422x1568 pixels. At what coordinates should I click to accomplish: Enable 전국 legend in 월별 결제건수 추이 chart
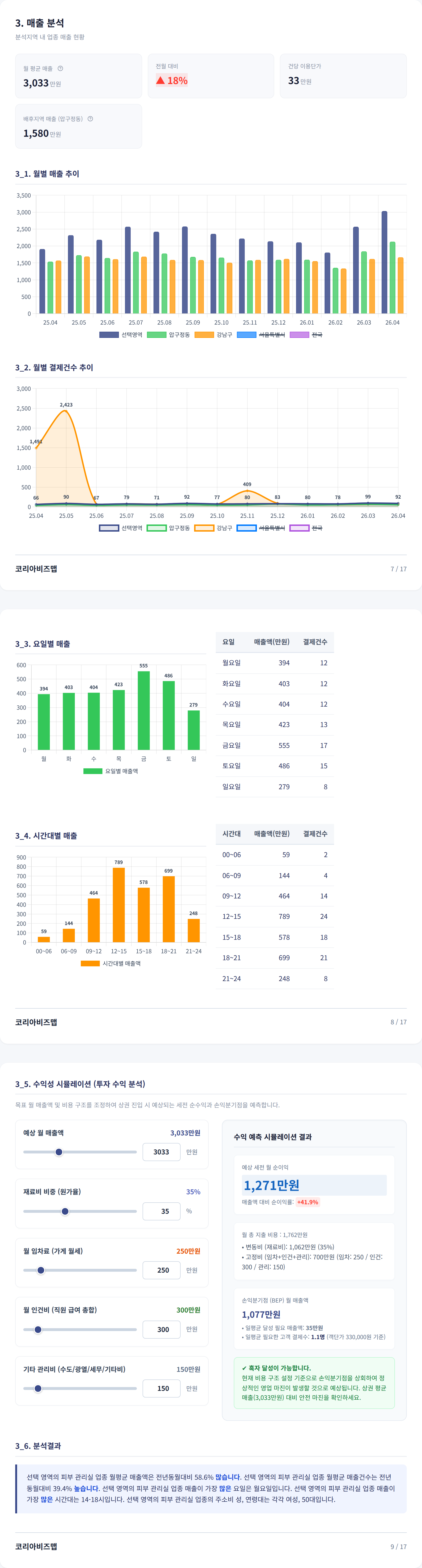point(306,528)
